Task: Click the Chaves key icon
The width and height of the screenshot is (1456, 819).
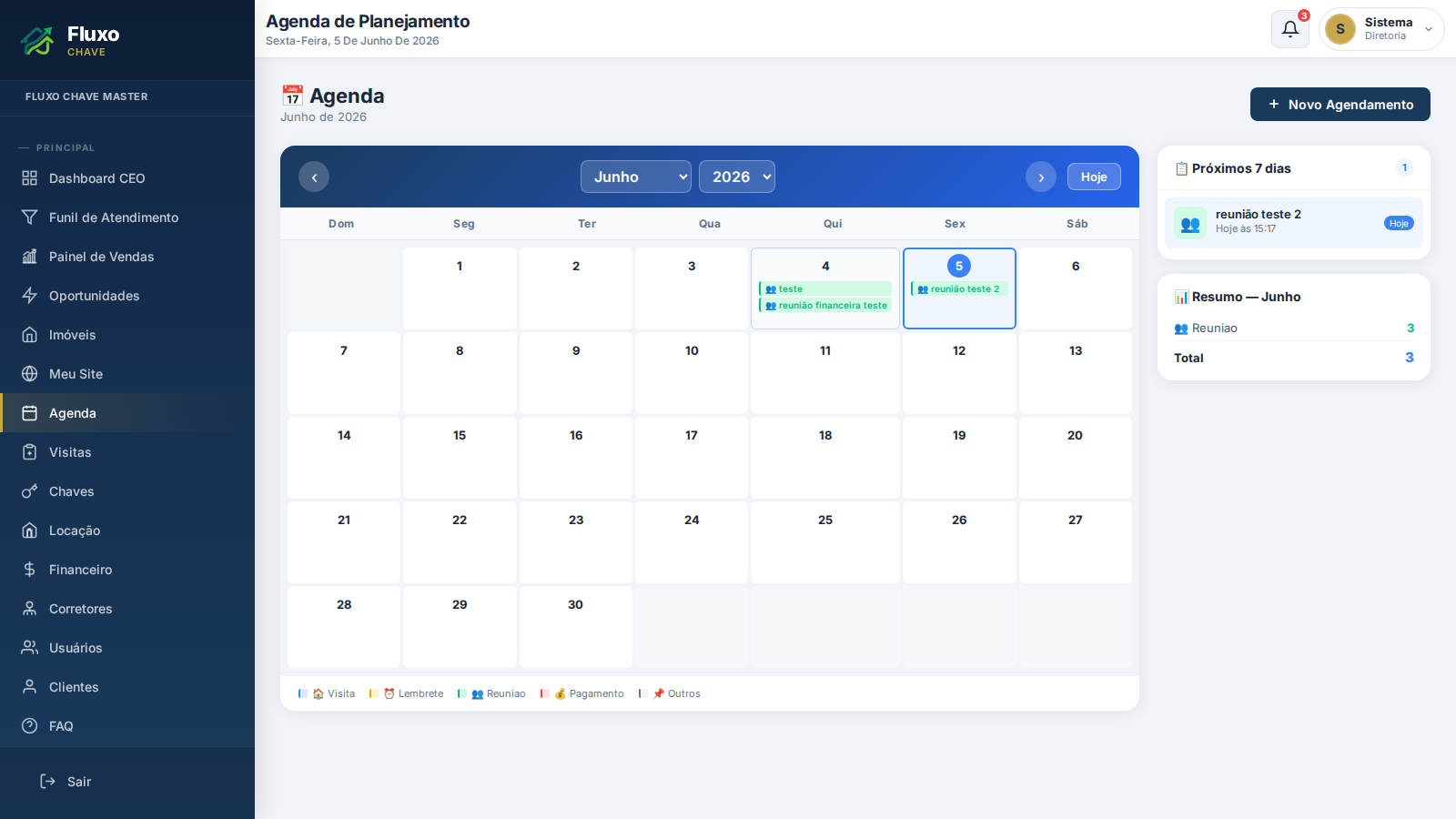Action: (30, 491)
